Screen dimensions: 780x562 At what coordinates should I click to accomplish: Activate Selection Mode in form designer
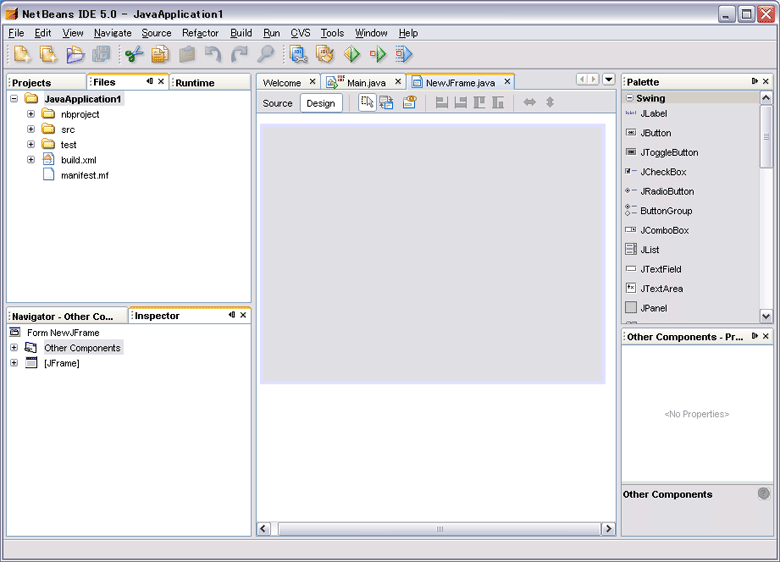click(367, 102)
